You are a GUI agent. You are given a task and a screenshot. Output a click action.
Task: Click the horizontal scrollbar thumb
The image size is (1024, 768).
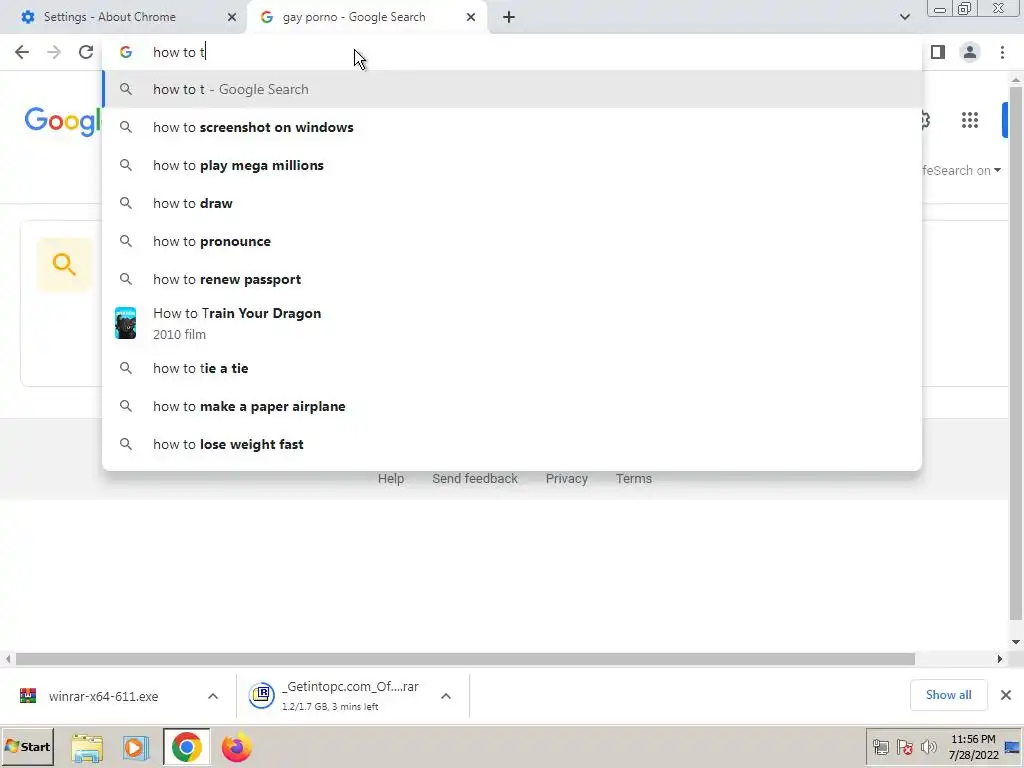click(465, 659)
